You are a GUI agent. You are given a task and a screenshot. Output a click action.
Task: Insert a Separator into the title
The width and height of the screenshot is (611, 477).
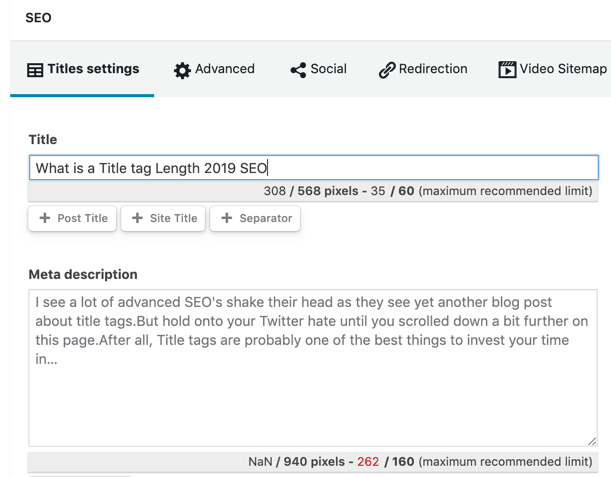coord(255,218)
